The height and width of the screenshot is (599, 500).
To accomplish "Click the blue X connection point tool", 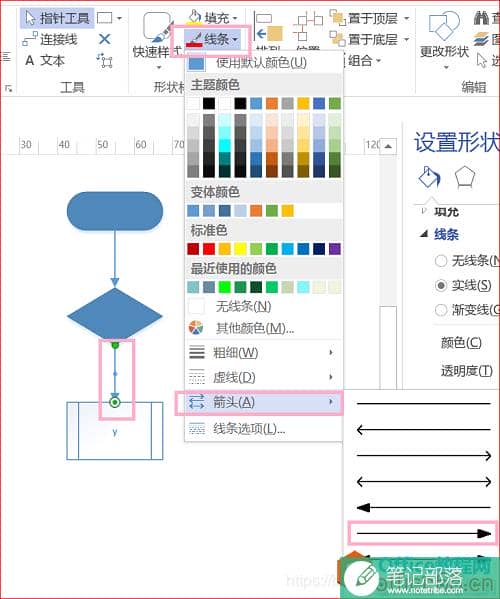I will (x=104, y=39).
